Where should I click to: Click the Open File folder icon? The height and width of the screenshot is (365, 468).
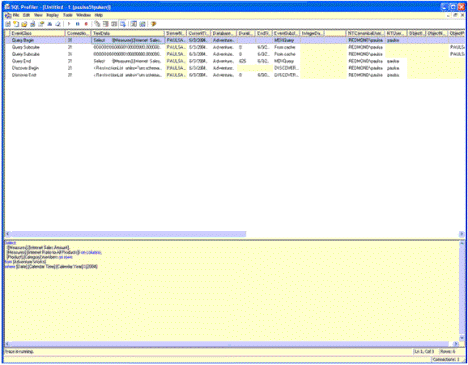(x=24, y=24)
